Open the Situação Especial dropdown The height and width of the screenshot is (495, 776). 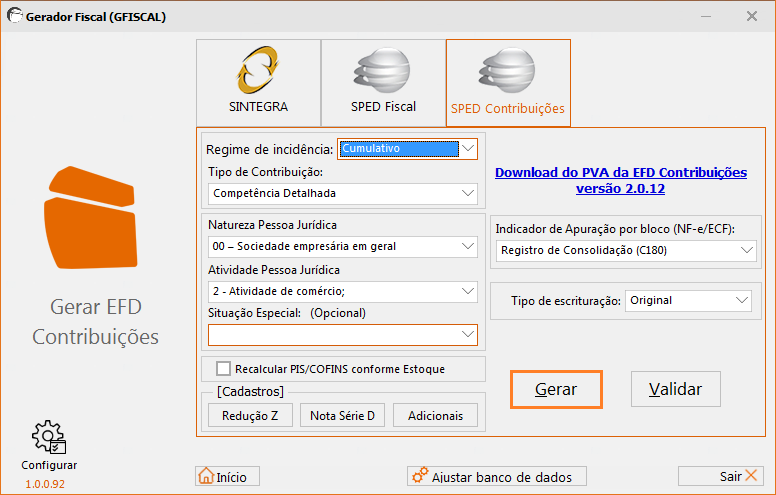[x=342, y=335]
